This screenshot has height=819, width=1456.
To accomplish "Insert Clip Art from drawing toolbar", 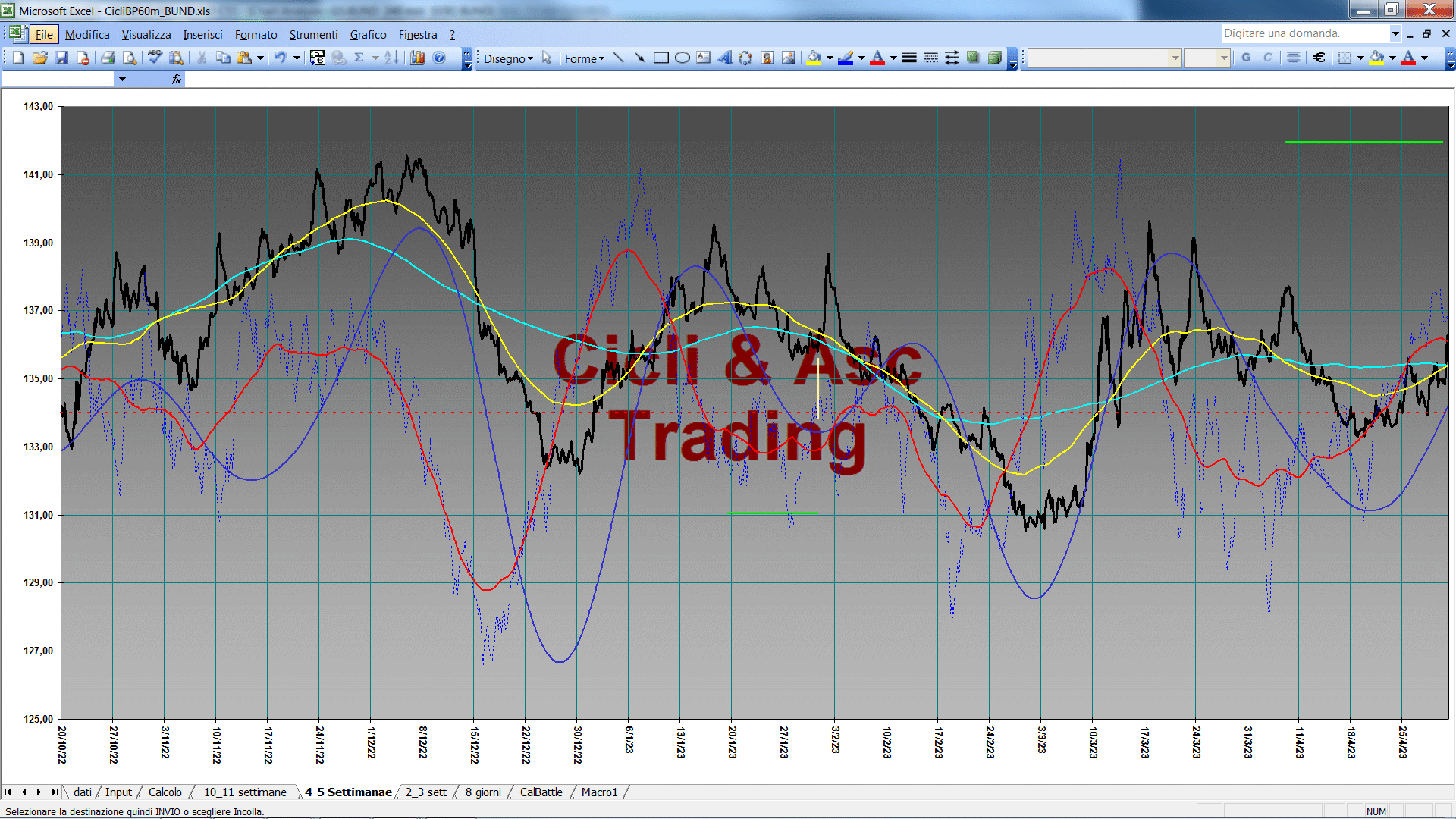I will (767, 58).
